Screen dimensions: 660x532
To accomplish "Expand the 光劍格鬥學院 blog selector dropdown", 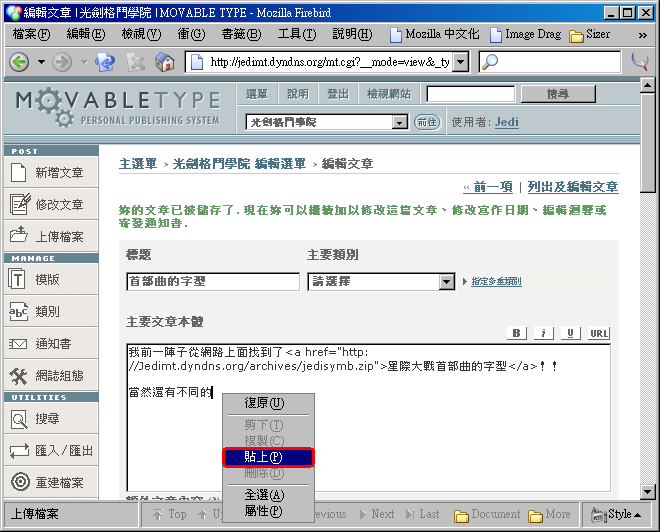I will (399, 122).
